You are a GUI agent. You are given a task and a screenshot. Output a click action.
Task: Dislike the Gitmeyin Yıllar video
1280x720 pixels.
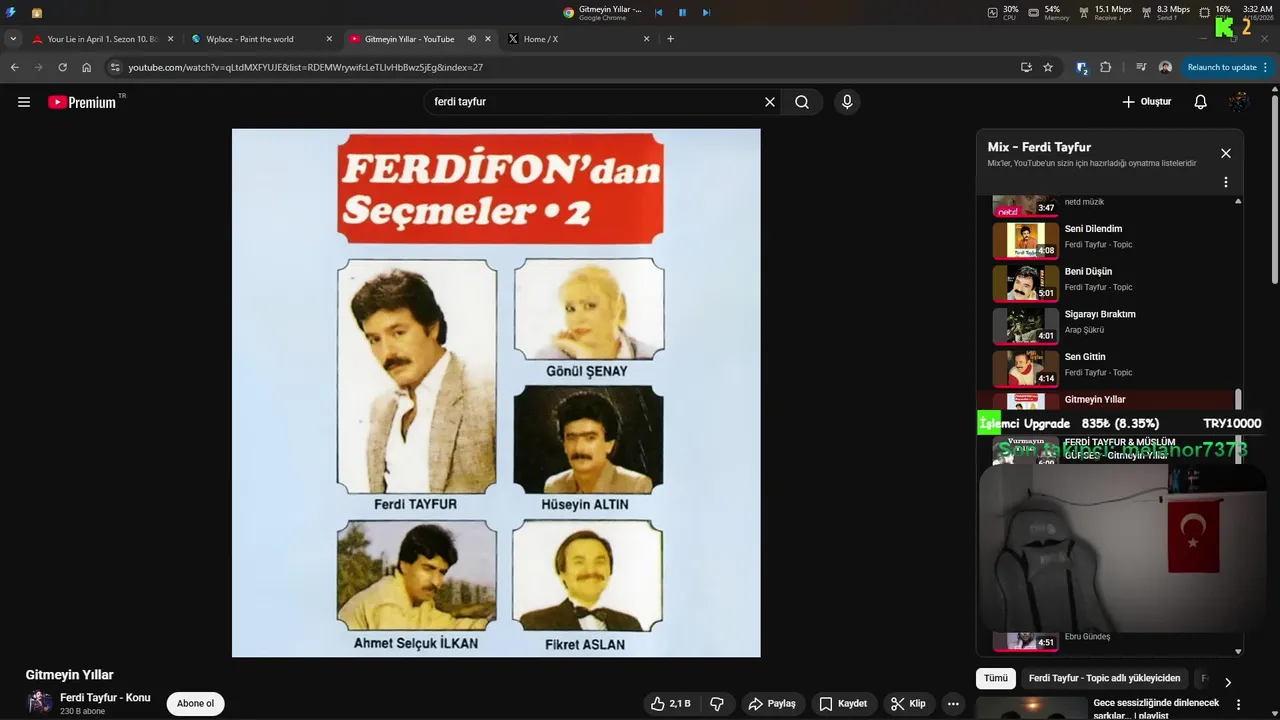(717, 704)
